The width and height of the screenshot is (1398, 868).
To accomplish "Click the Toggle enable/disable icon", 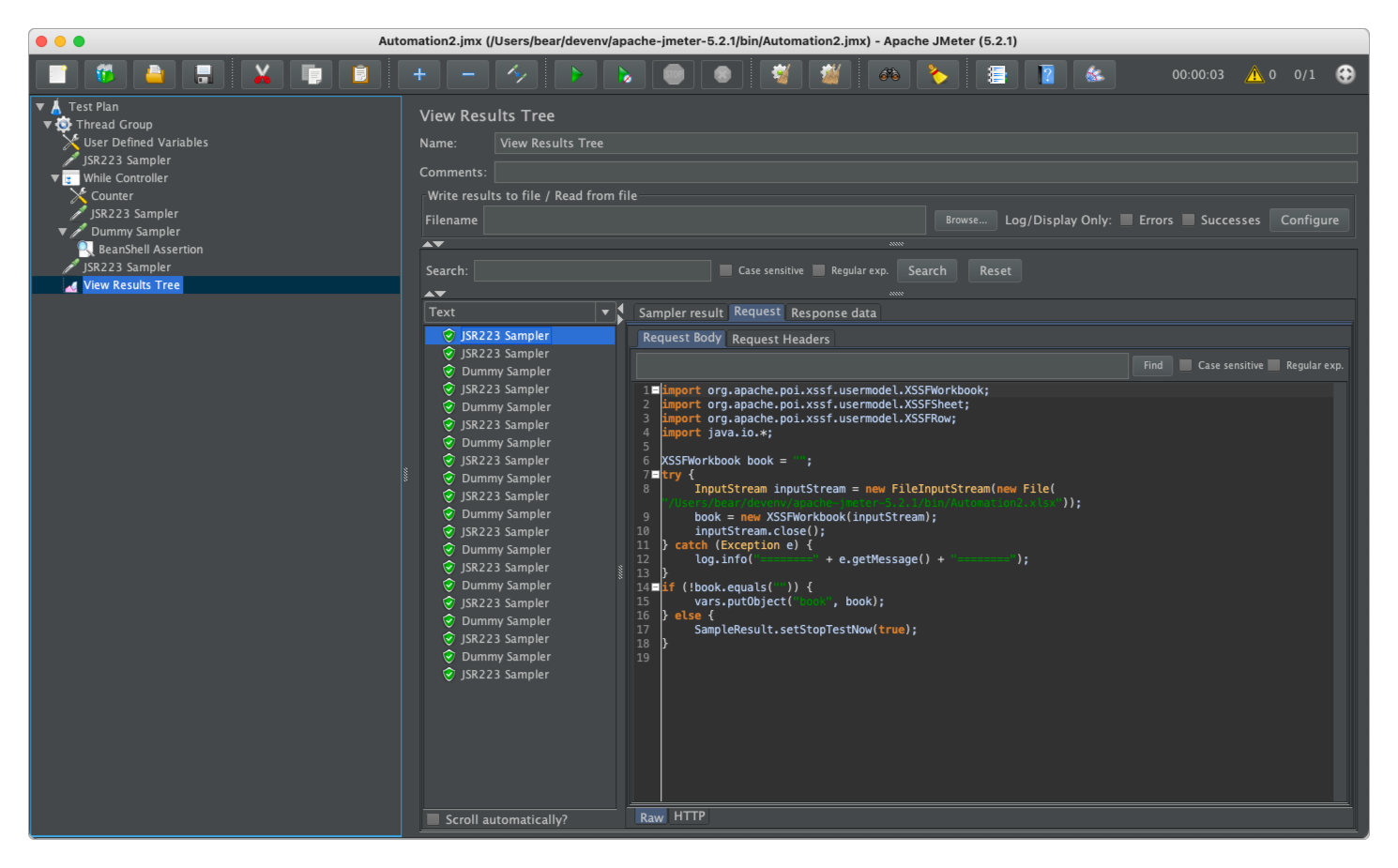I will (517, 74).
